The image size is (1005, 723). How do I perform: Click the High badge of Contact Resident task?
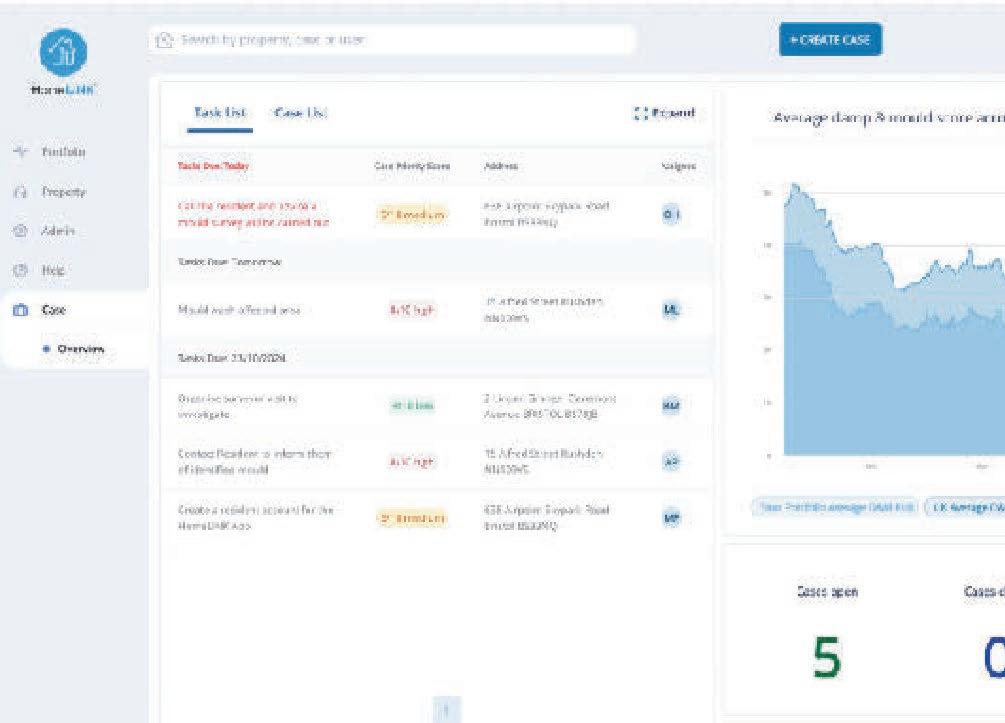412,461
